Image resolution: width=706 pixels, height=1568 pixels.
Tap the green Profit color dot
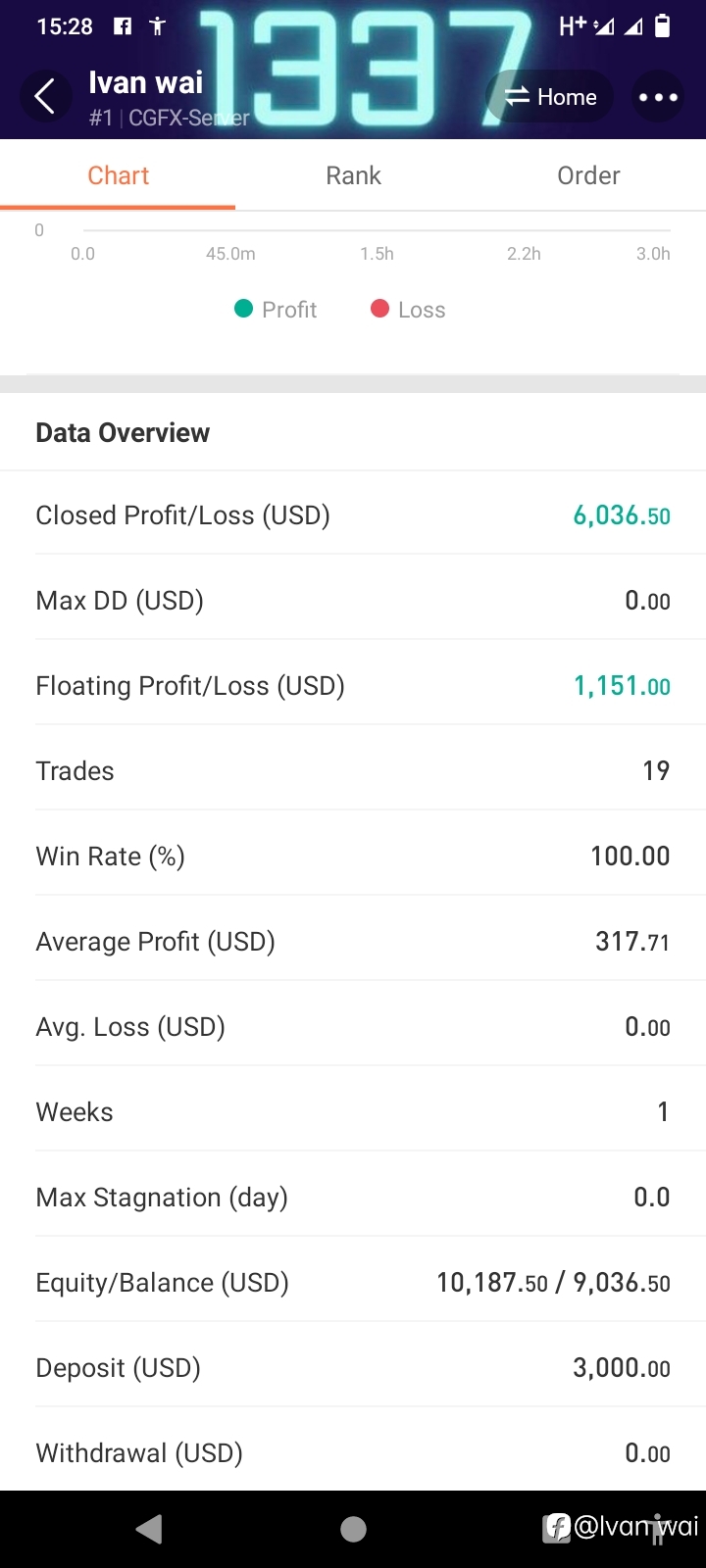click(x=244, y=310)
